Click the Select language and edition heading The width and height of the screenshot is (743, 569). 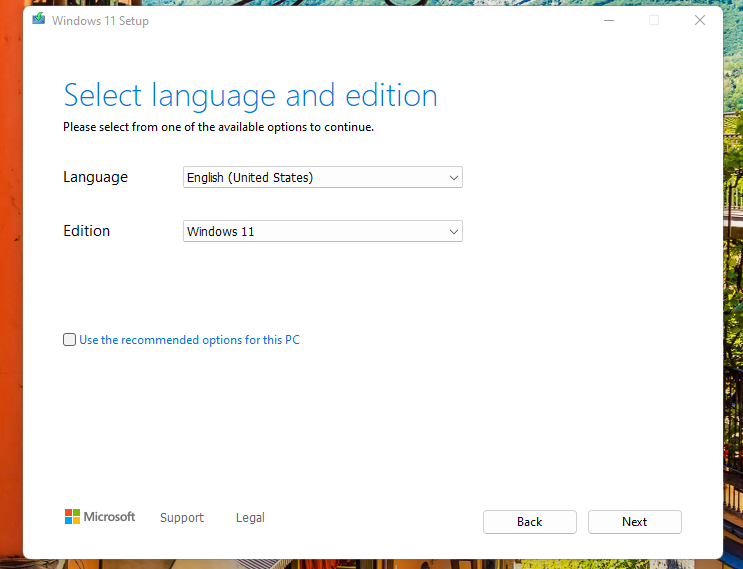coord(250,95)
